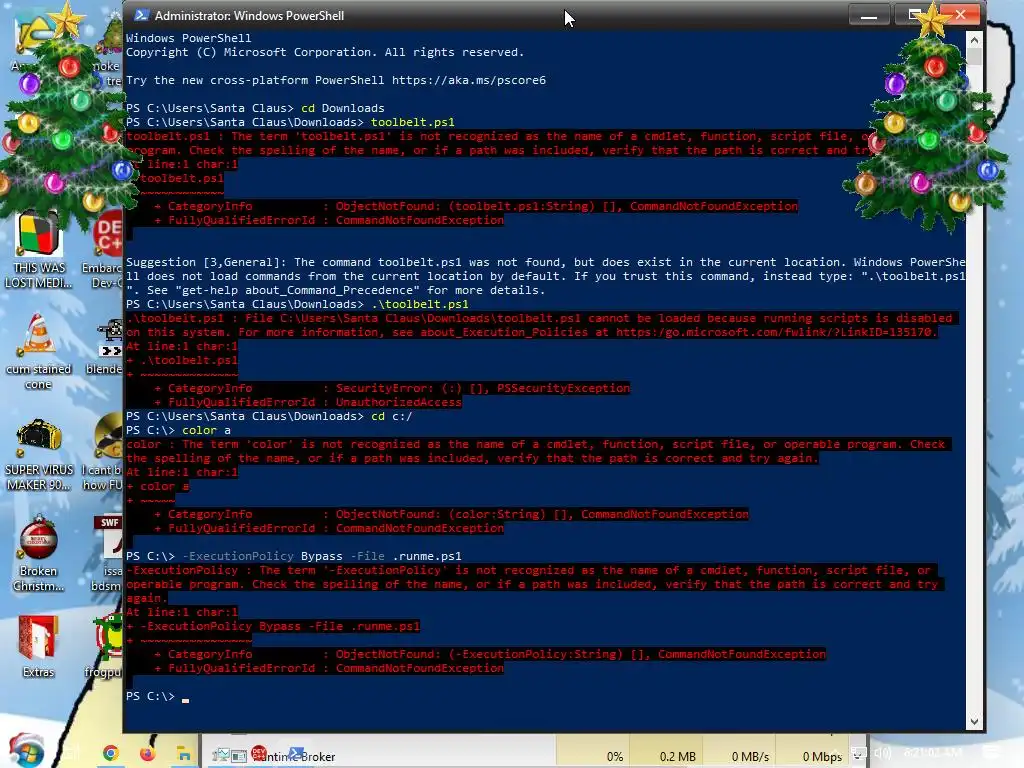Click the PowerShell icon in the title bar
Image resolution: width=1024 pixels, height=768 pixels.
click(x=140, y=15)
